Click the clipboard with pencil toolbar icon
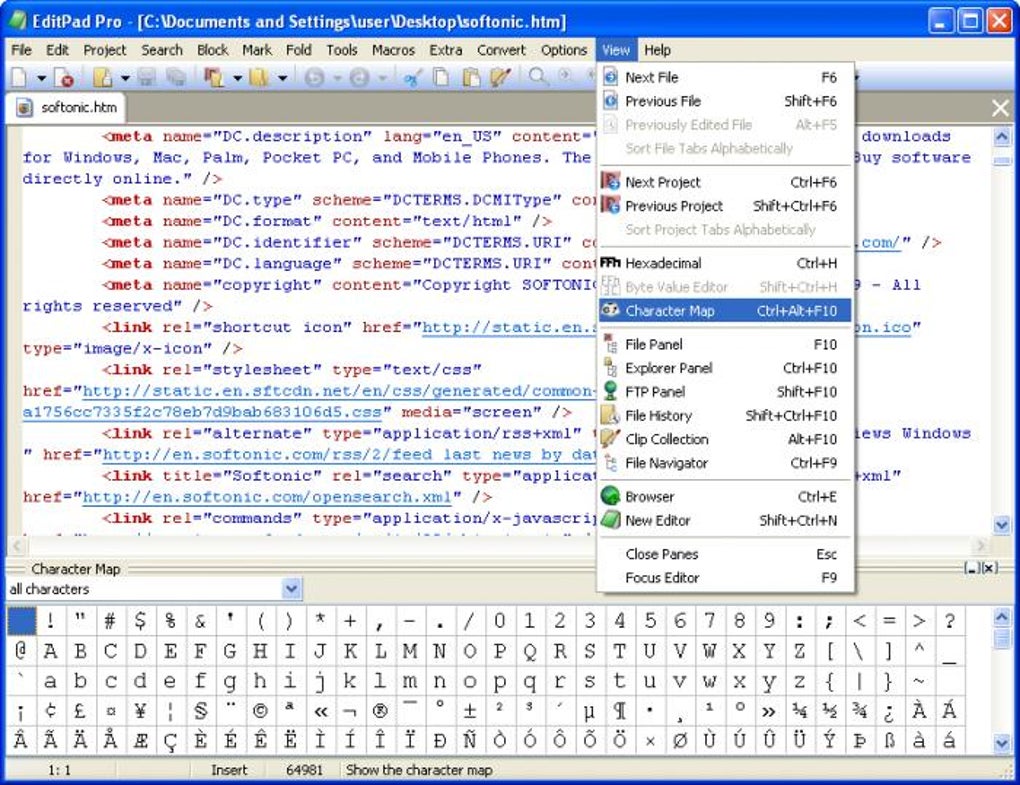Image resolution: width=1020 pixels, height=785 pixels. 500,77
